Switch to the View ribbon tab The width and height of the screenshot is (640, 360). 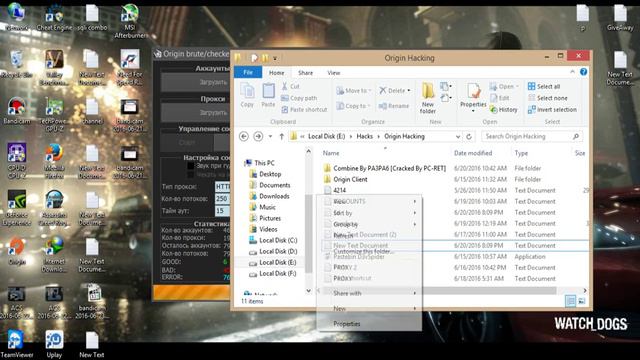click(x=333, y=73)
